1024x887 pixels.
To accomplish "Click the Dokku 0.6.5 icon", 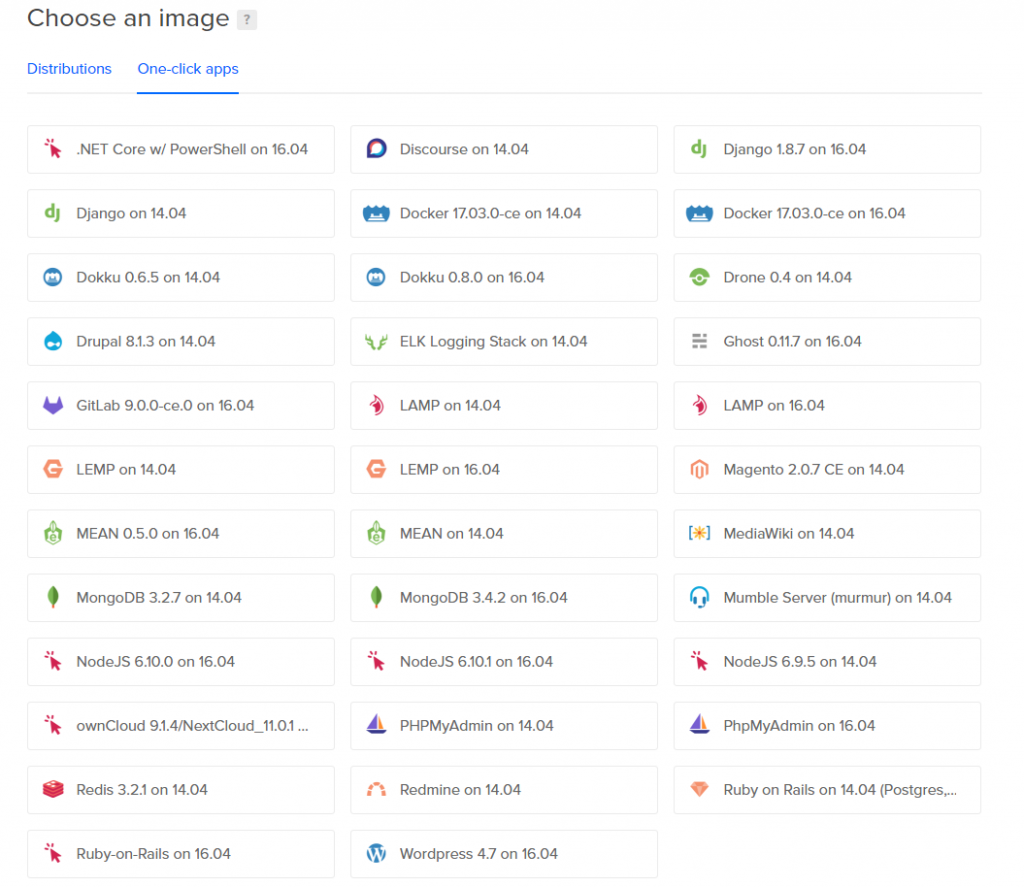I will pyautogui.click(x=53, y=277).
